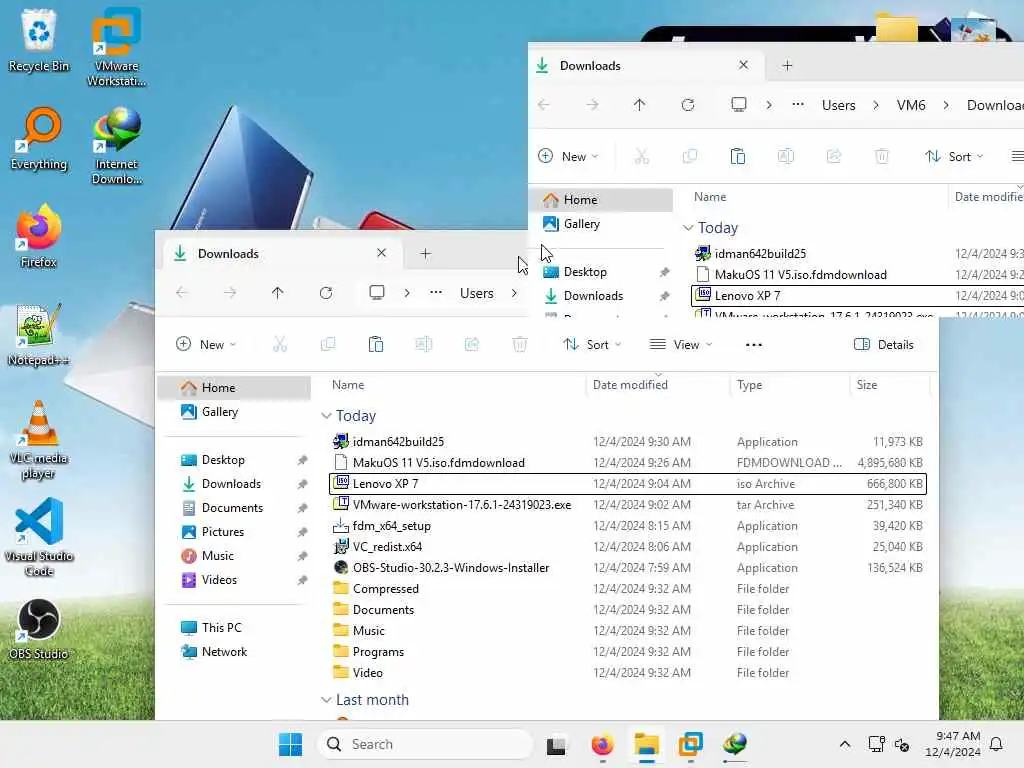The height and width of the screenshot is (768, 1024).
Task: Open the Sort dropdown in back window
Action: [x=954, y=156]
